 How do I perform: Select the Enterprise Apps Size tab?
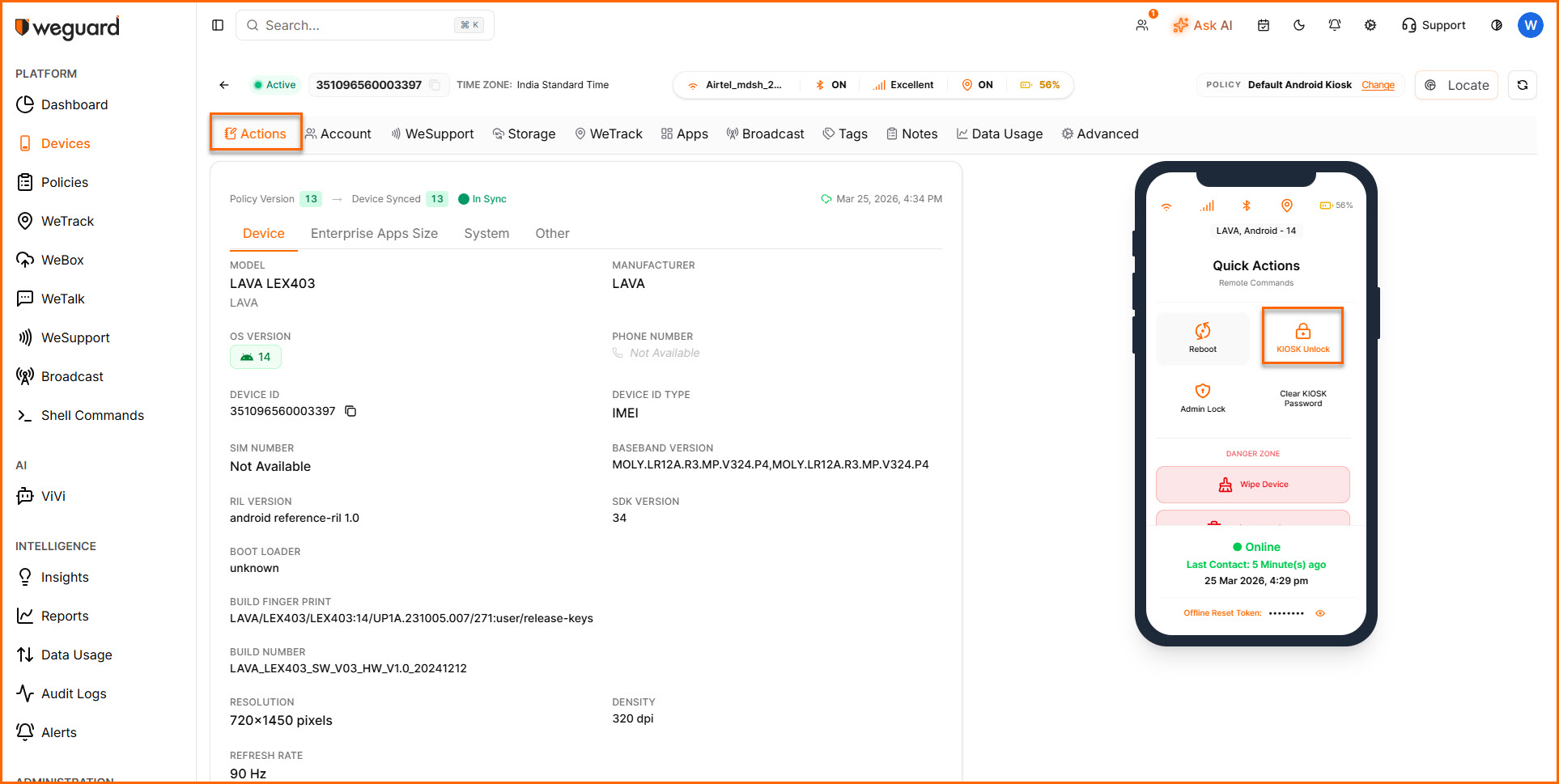click(x=374, y=234)
